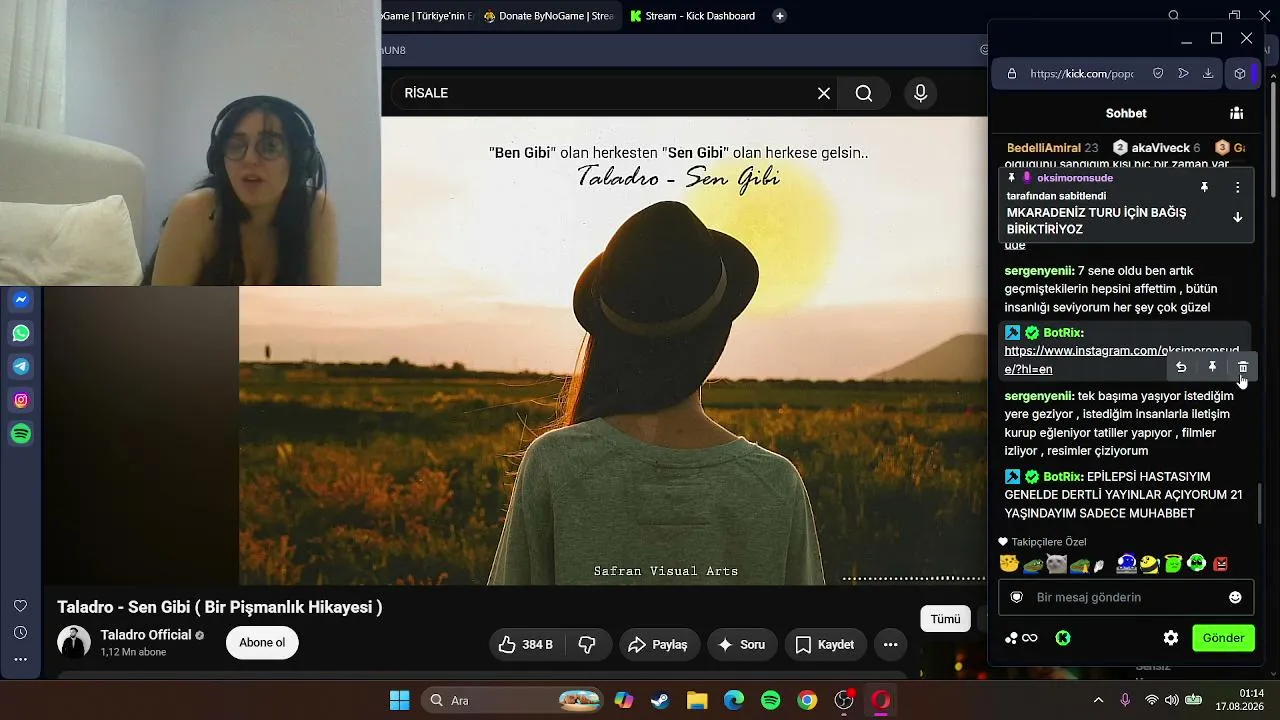Save the video with Kaydet

pyautogui.click(x=825, y=645)
